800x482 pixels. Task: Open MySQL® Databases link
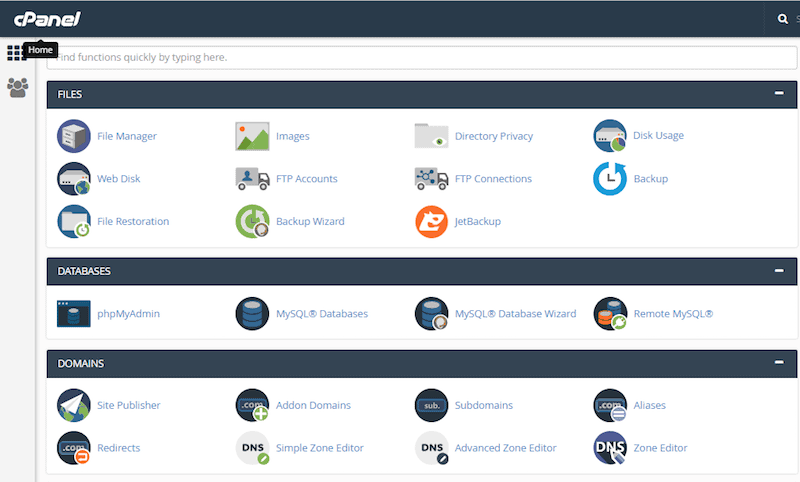[x=322, y=314]
